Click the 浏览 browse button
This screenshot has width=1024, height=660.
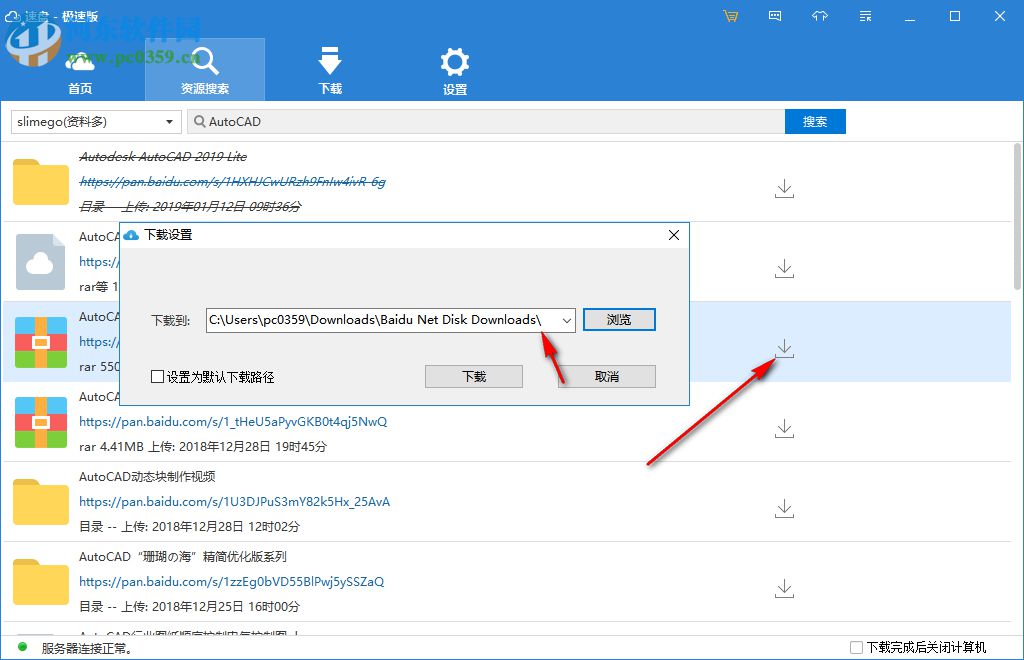click(619, 320)
